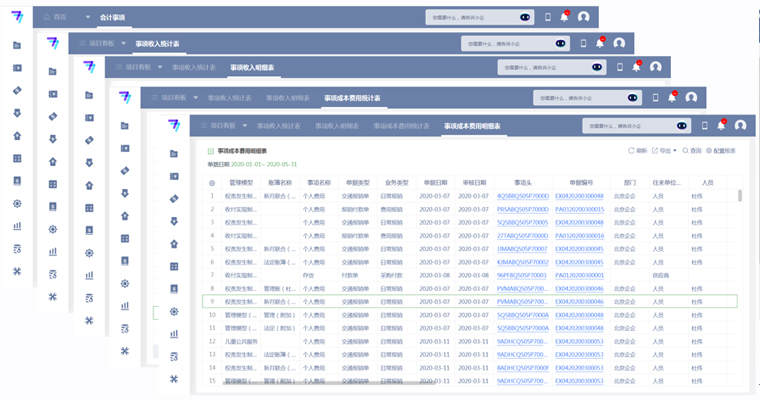This screenshot has height=400, width=760.
Task: Click the 配置报表 configure report button
Action: (721, 151)
